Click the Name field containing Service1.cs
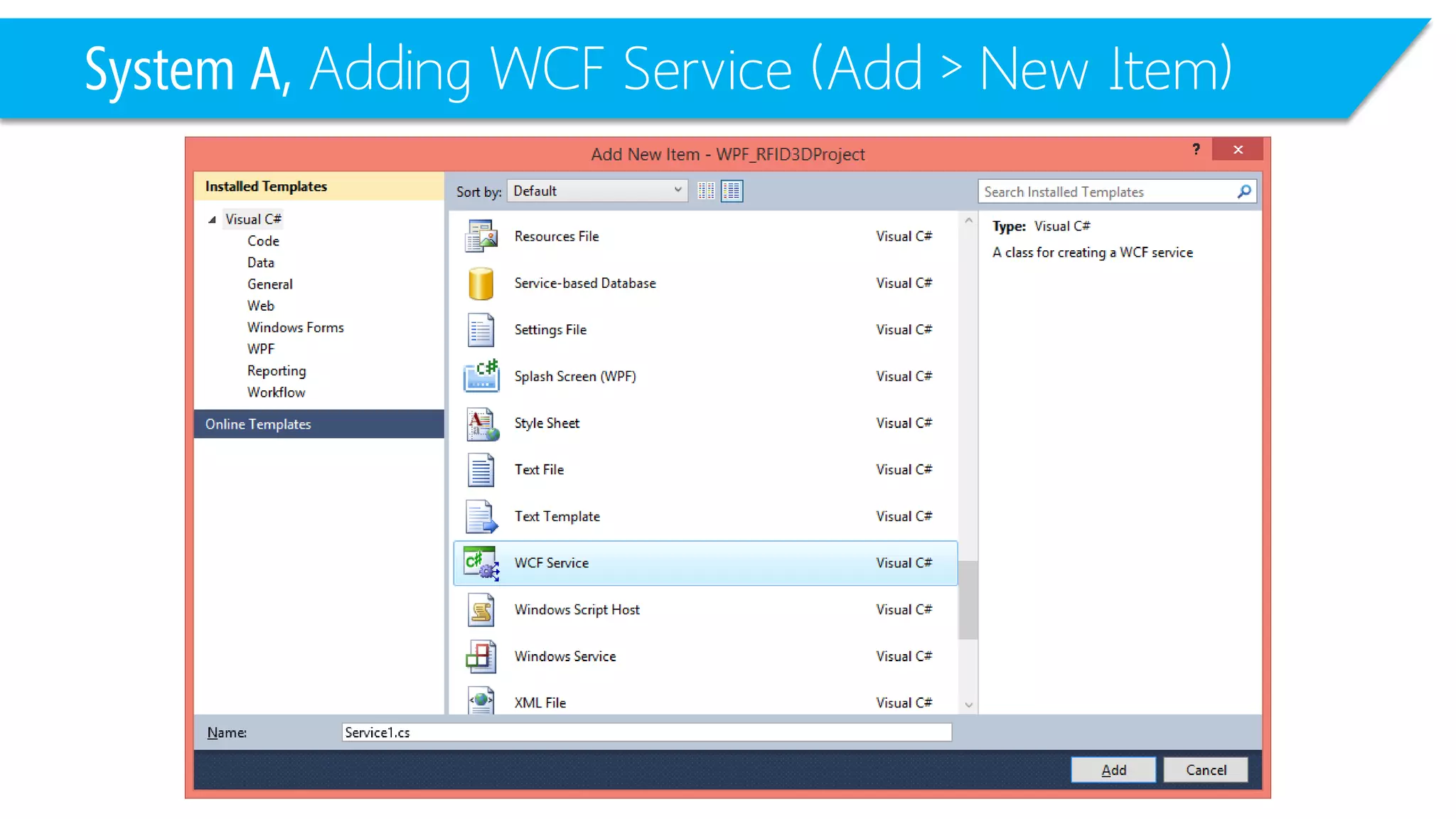The height and width of the screenshot is (819, 1456). coord(646,732)
